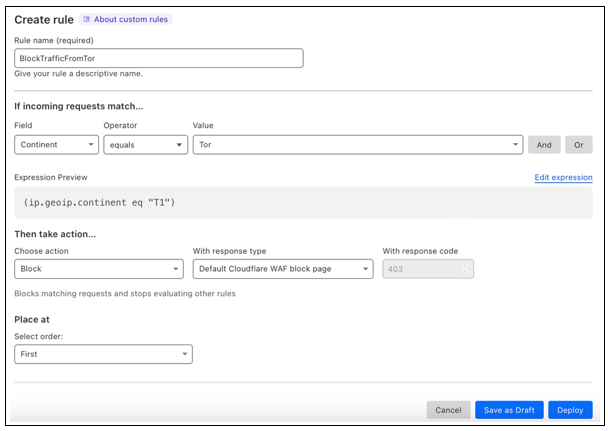Screen dimensions: 608x431
Task: Click the book icon beside About custom rules
Action: 87,19
